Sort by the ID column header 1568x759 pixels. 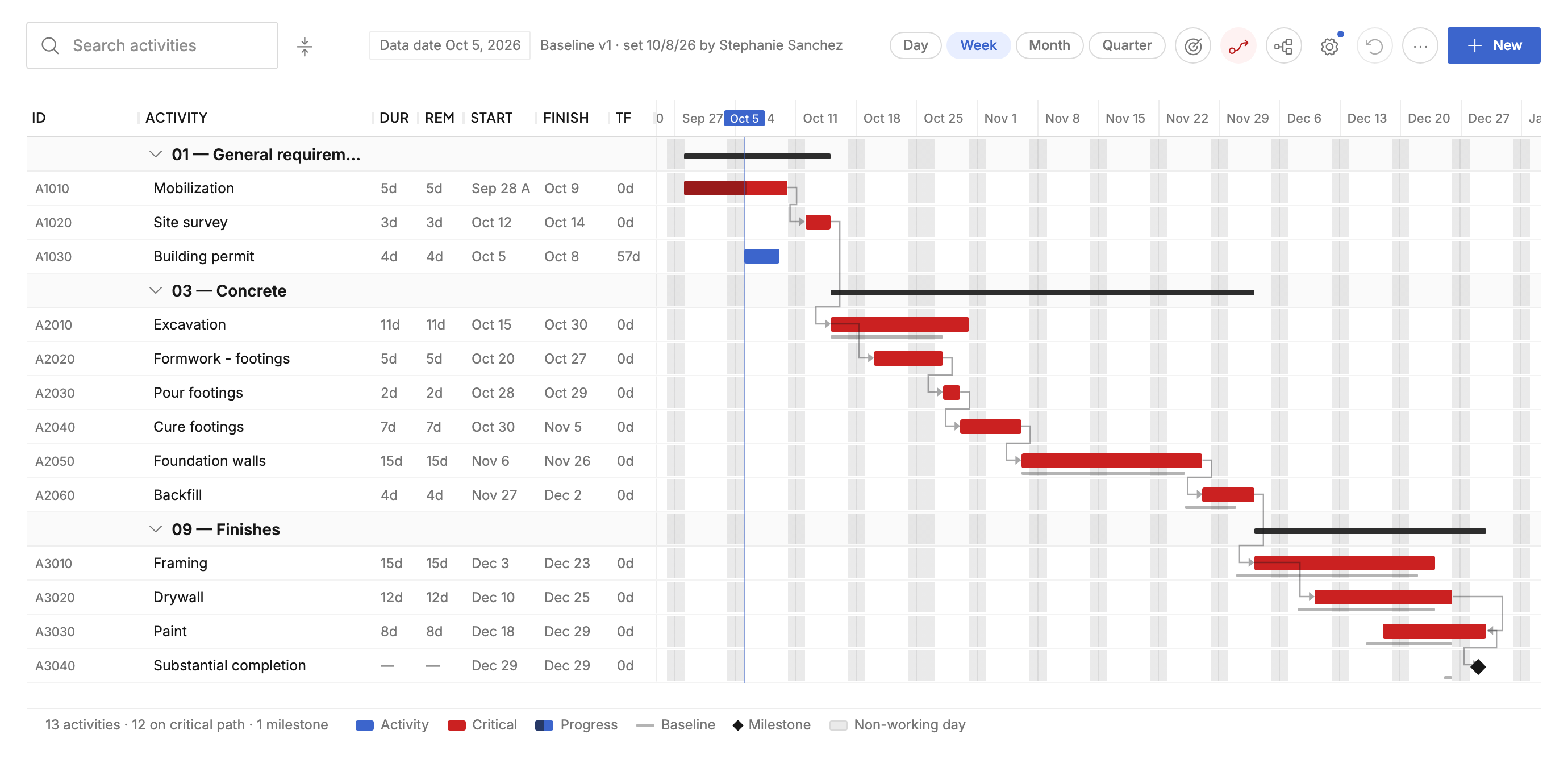point(39,118)
